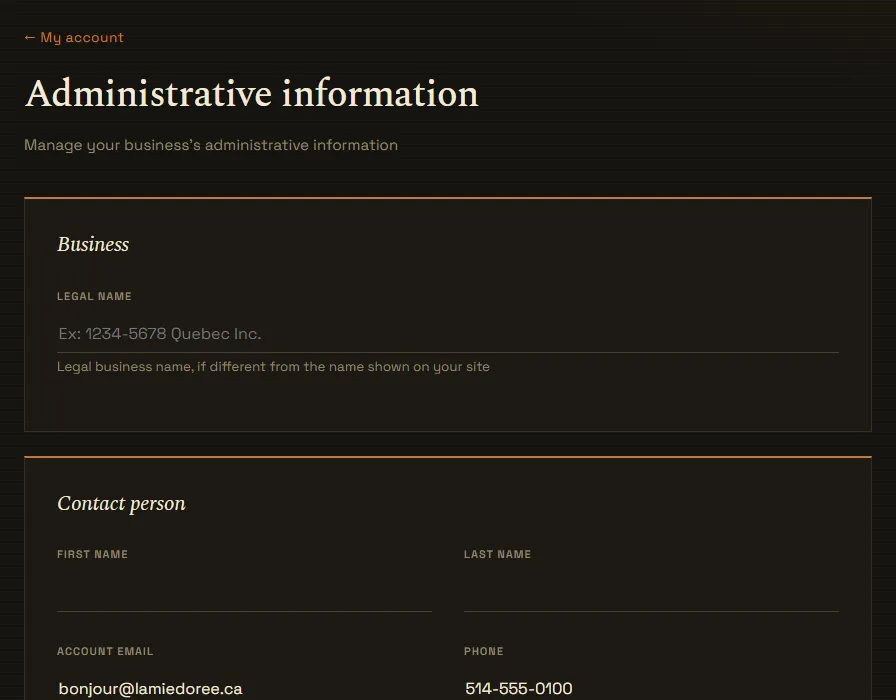Click the Contact person section heading
896x700 pixels.
coord(121,504)
